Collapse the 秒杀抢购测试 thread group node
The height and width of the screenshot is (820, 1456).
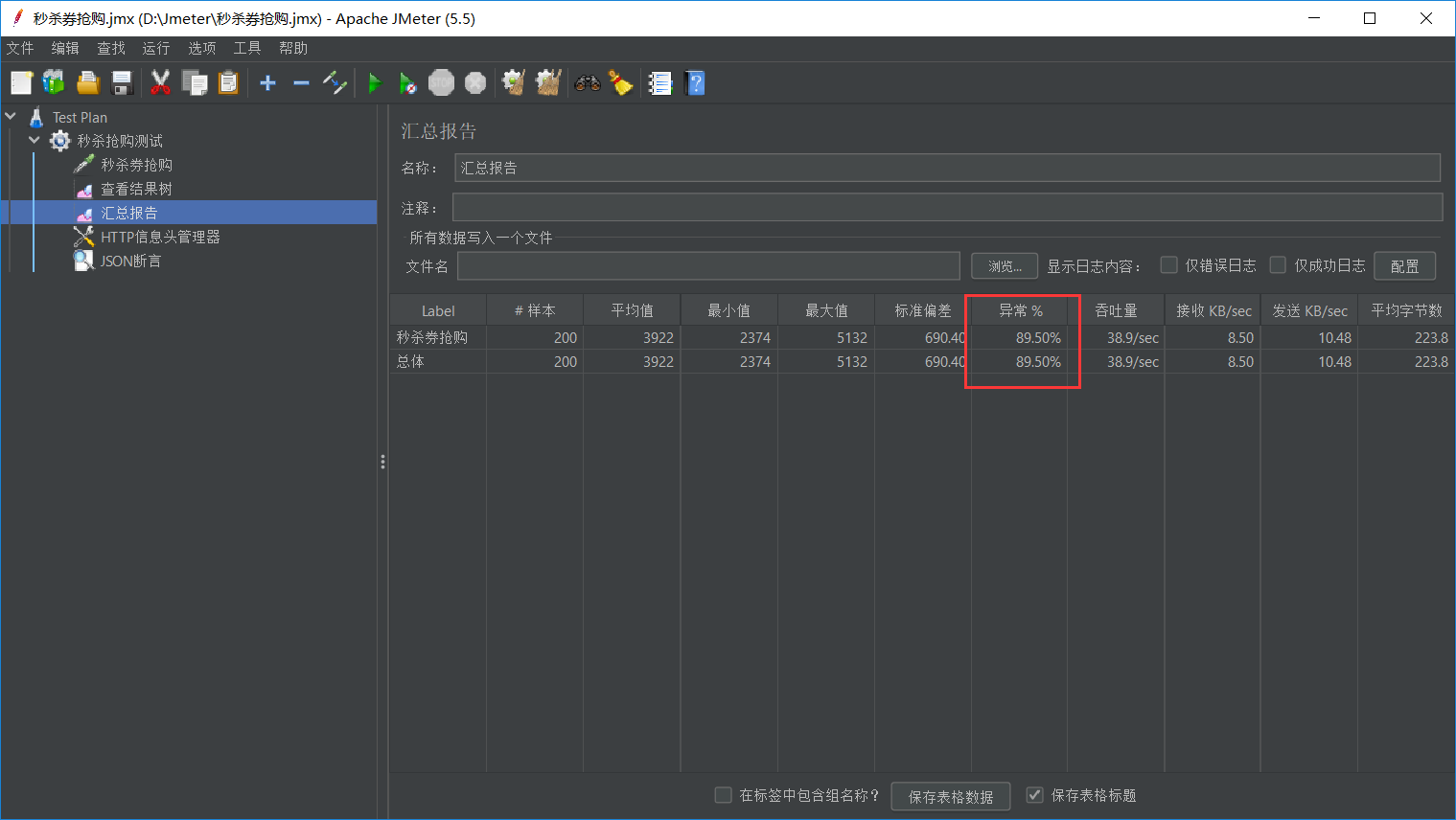pyautogui.click(x=35, y=141)
